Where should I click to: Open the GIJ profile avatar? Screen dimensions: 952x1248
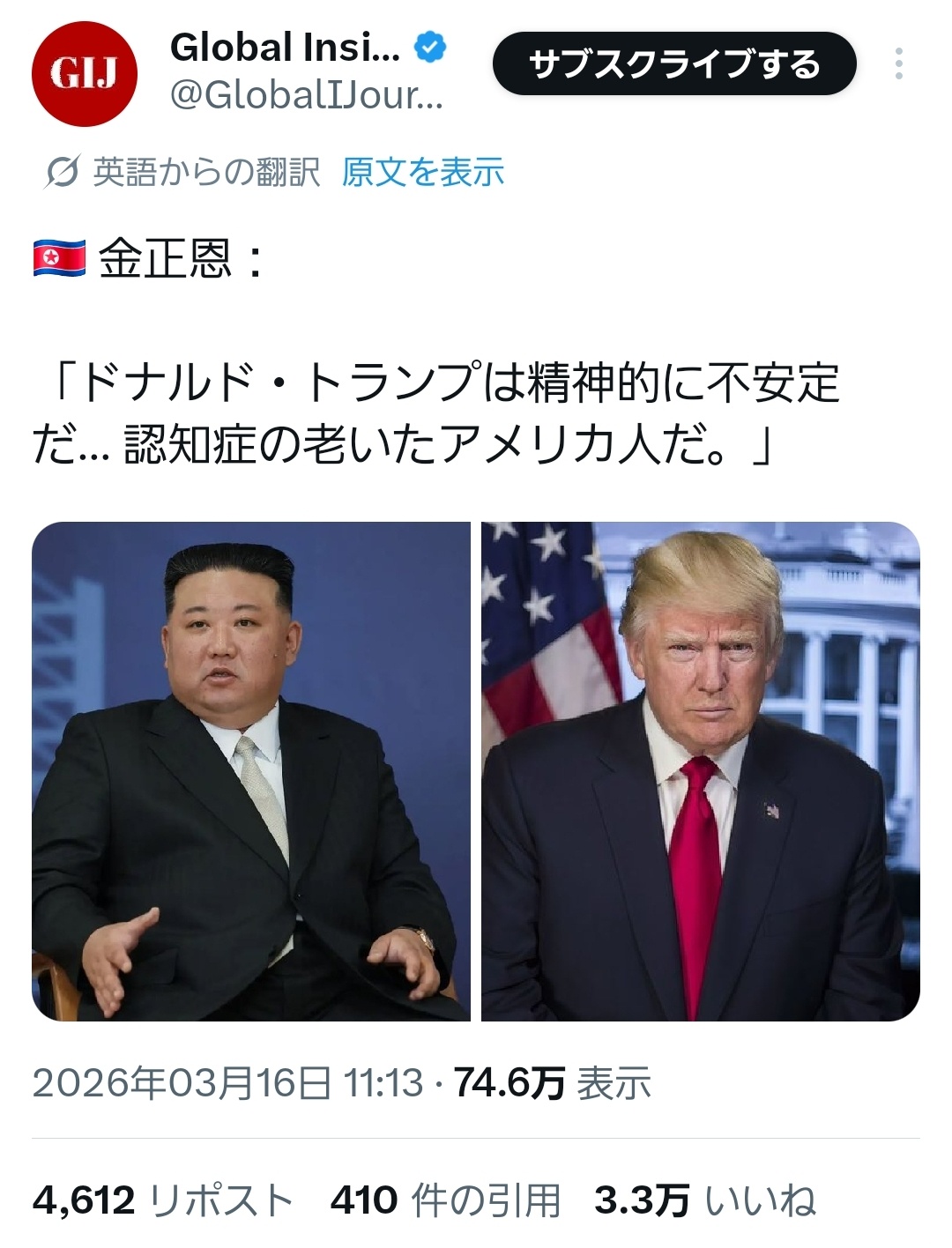coord(85,74)
